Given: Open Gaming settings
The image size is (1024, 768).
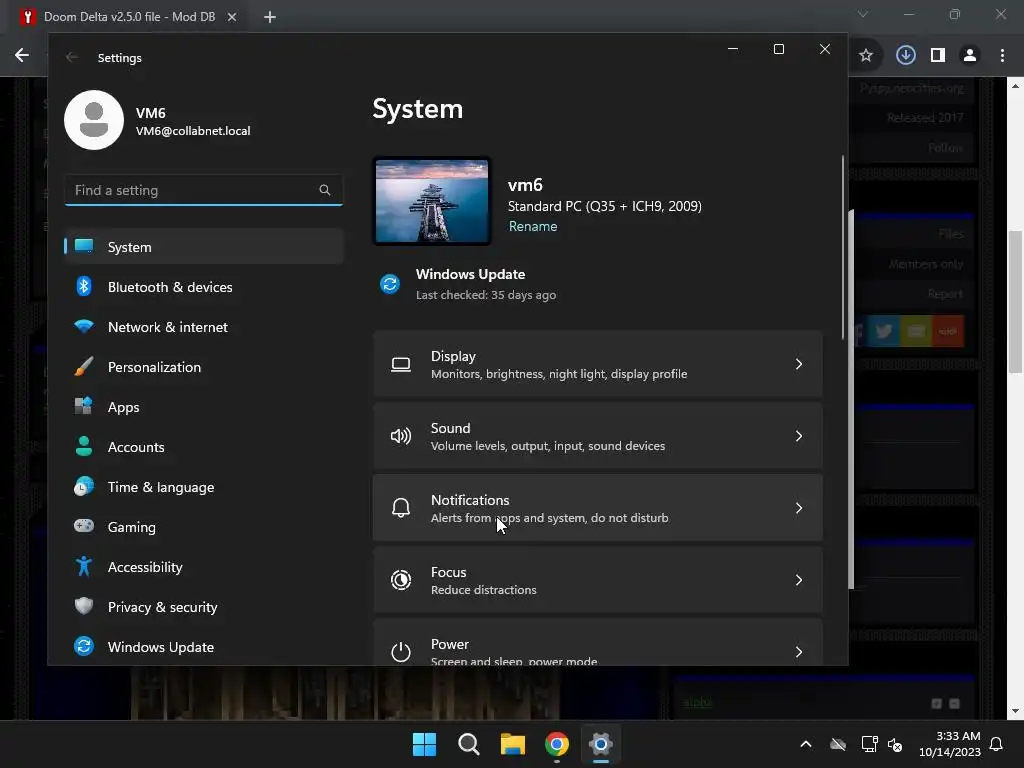Looking at the screenshot, I should (204, 526).
